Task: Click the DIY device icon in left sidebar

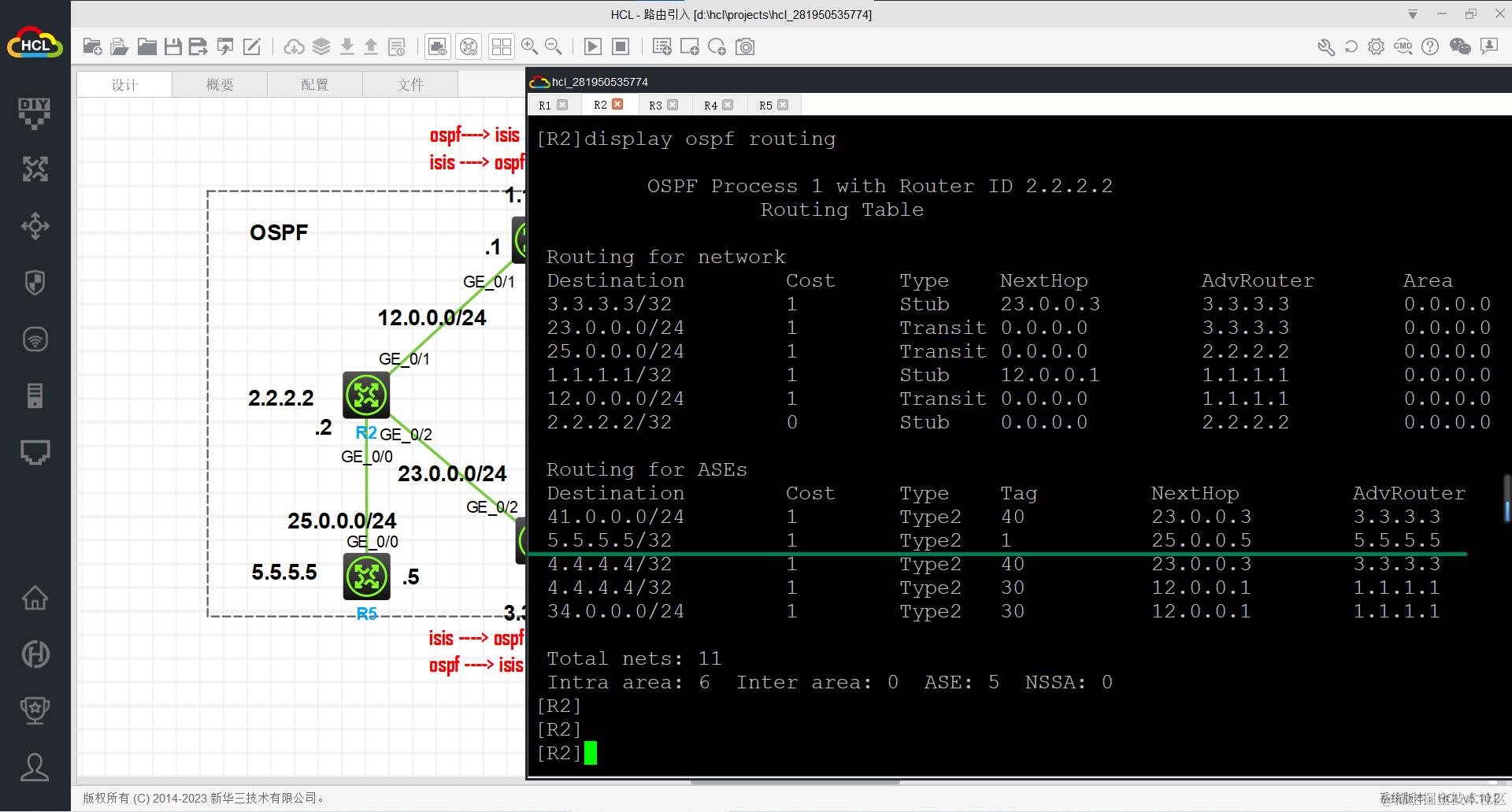Action: (35, 113)
